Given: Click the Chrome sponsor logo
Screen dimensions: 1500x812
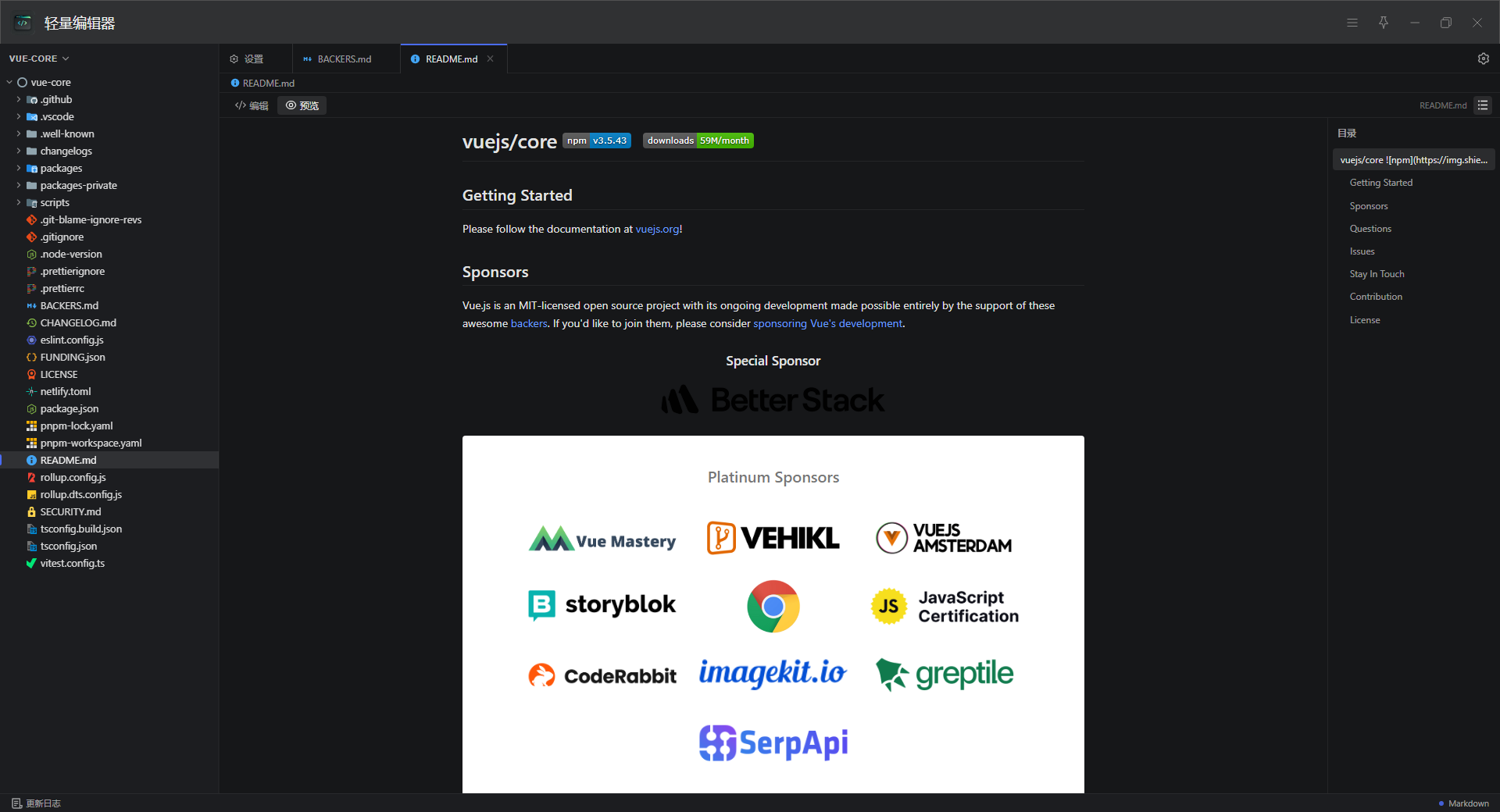Looking at the screenshot, I should (x=773, y=606).
